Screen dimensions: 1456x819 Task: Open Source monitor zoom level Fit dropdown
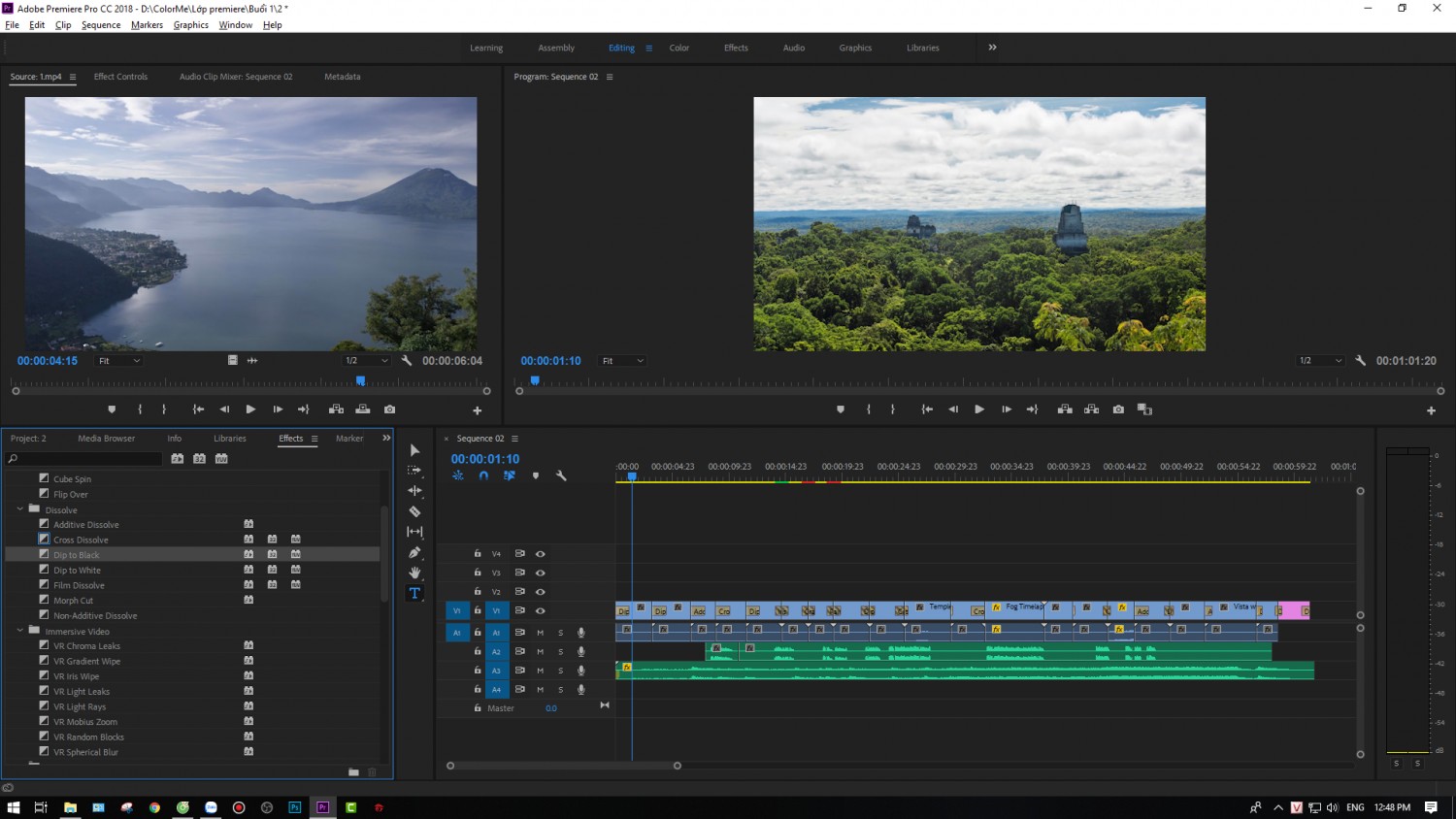point(119,361)
